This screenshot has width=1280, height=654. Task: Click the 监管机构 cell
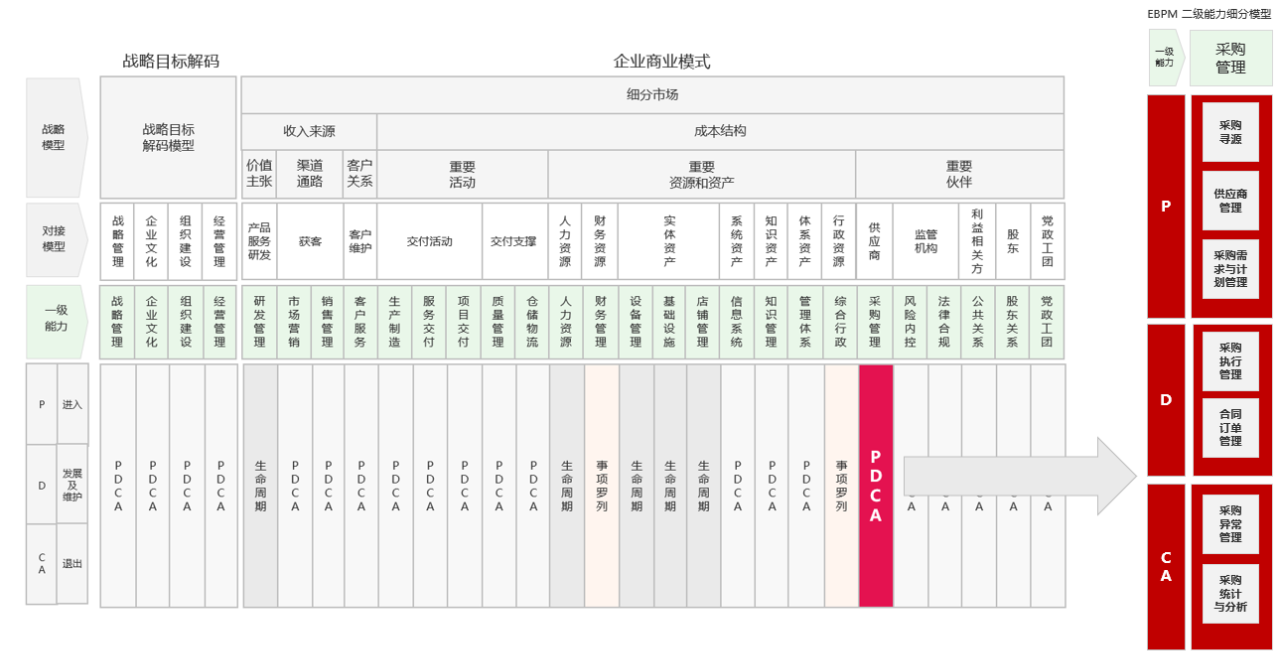(x=926, y=241)
